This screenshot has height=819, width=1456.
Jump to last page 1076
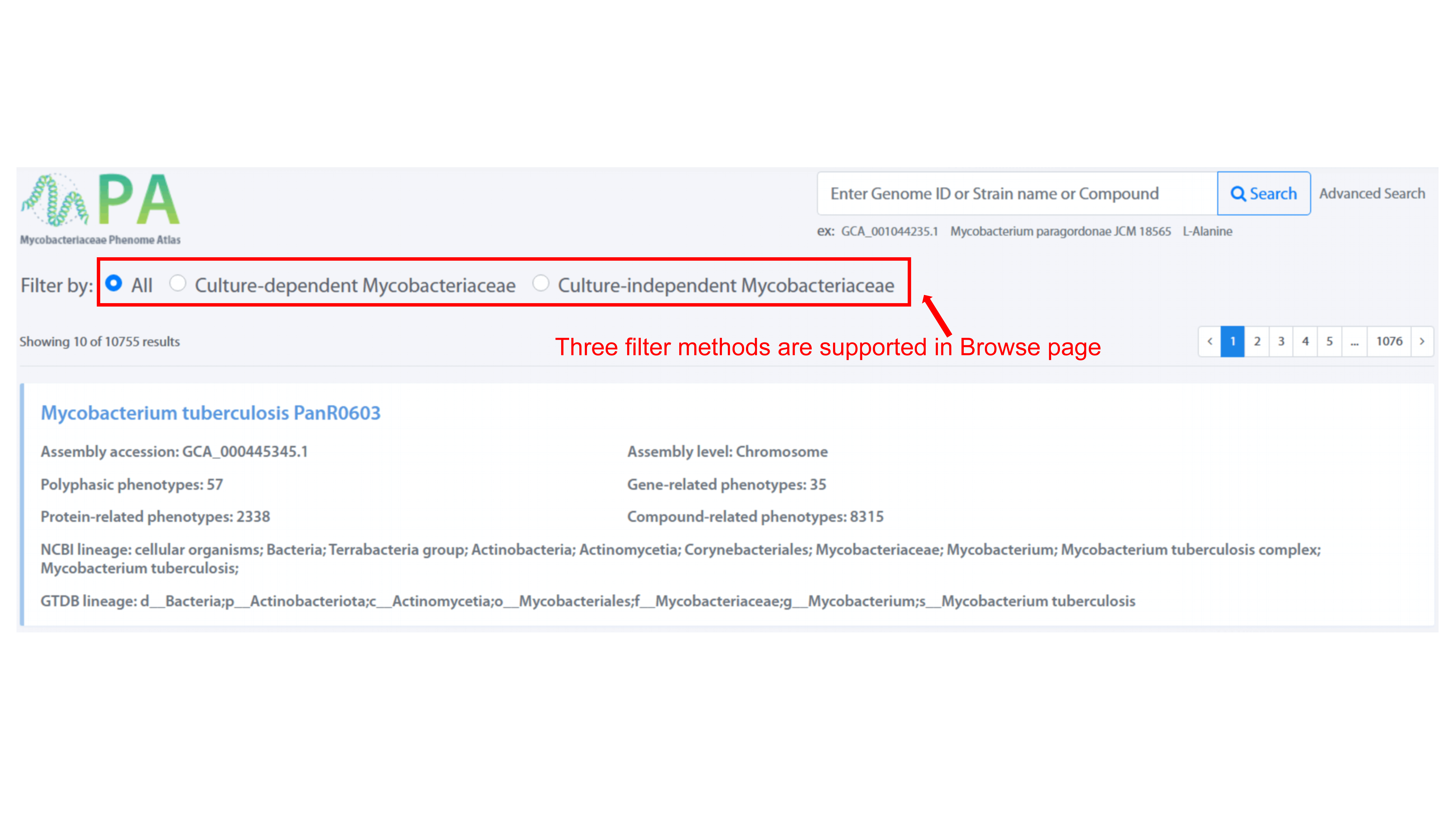point(1389,341)
